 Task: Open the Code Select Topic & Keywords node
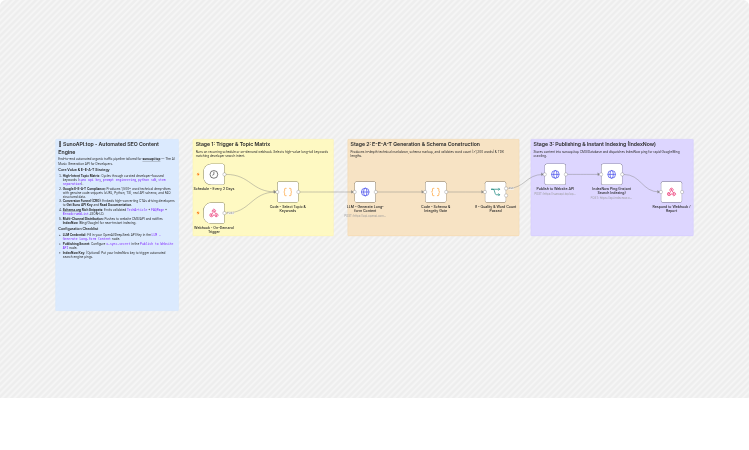coord(288,192)
